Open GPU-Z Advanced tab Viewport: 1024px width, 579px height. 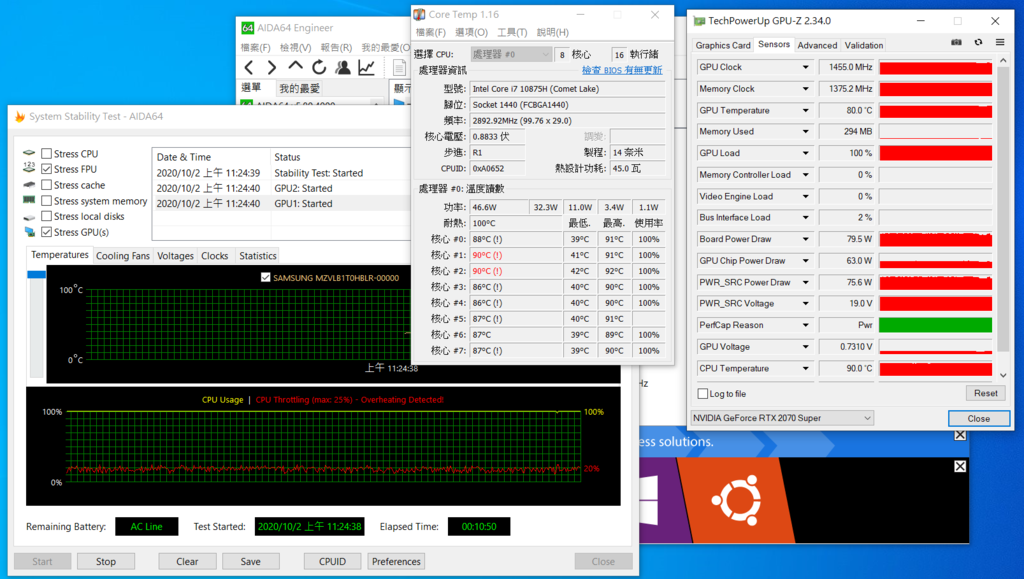817,45
